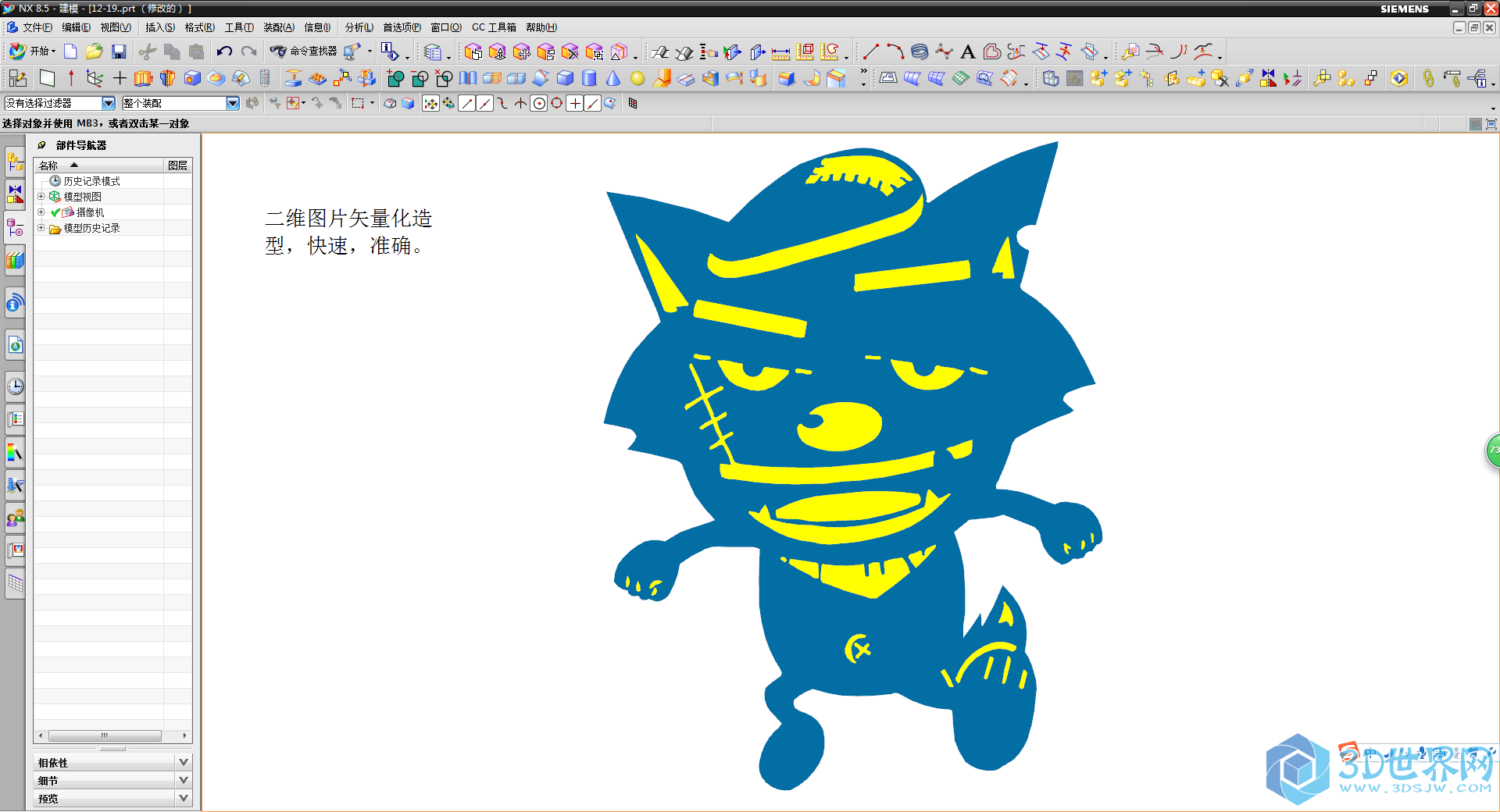The height and width of the screenshot is (812, 1500).
Task: Open the 文件(F) menu
Action: click(37, 27)
